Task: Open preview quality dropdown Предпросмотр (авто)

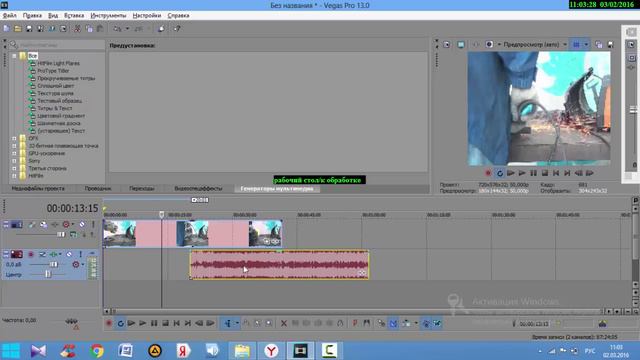Action: click(x=535, y=44)
